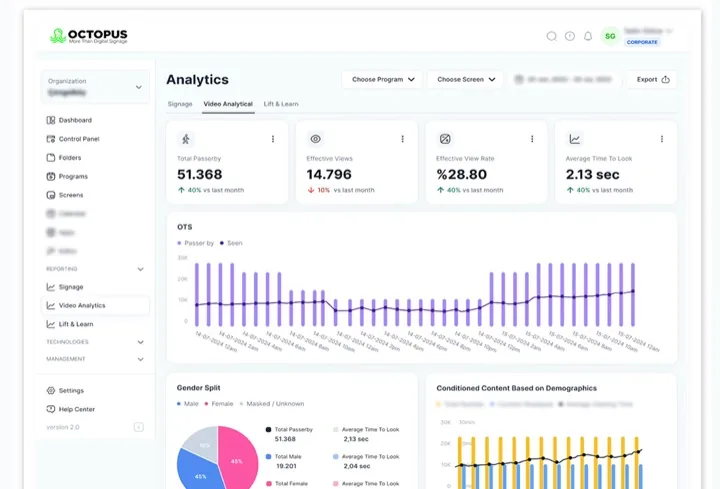Open the blurred date range picker
This screenshot has width=720, height=489.
[x=565, y=79]
